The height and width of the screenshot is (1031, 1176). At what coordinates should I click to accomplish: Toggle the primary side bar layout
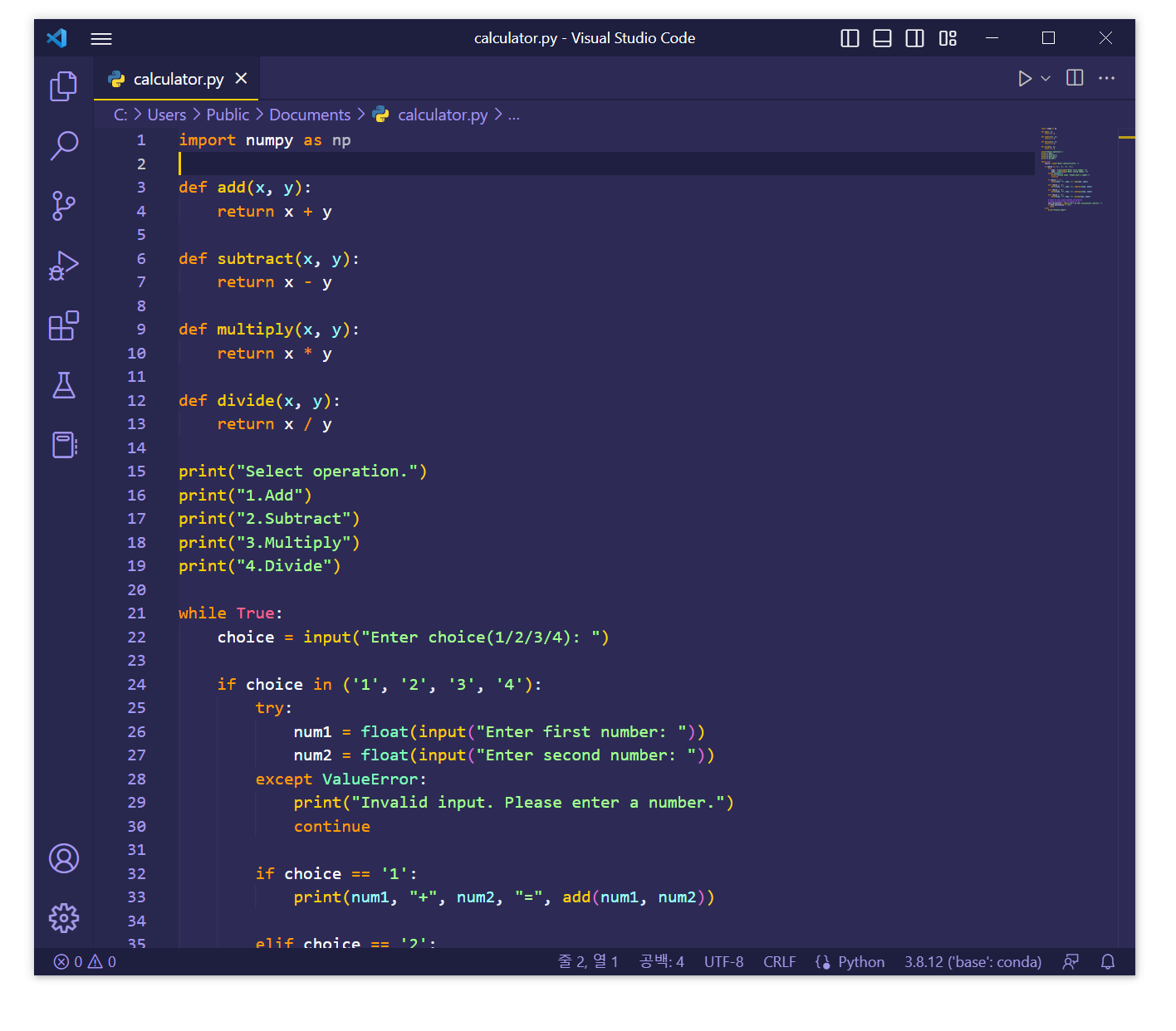click(x=850, y=38)
